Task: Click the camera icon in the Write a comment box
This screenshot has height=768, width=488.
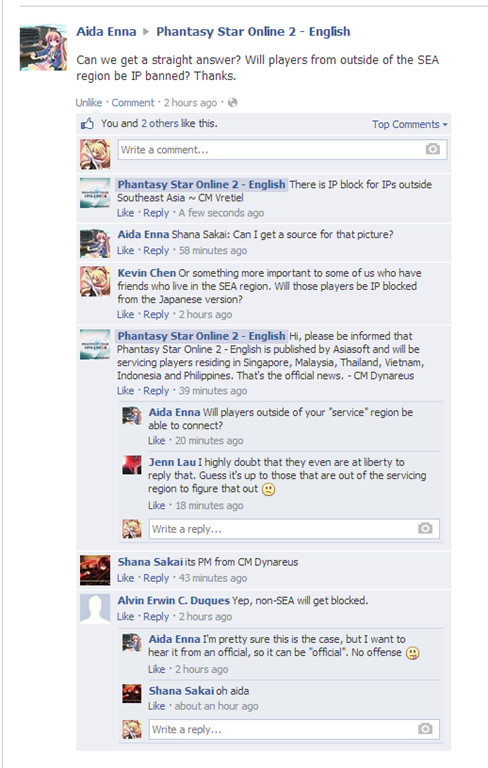Action: coord(432,149)
